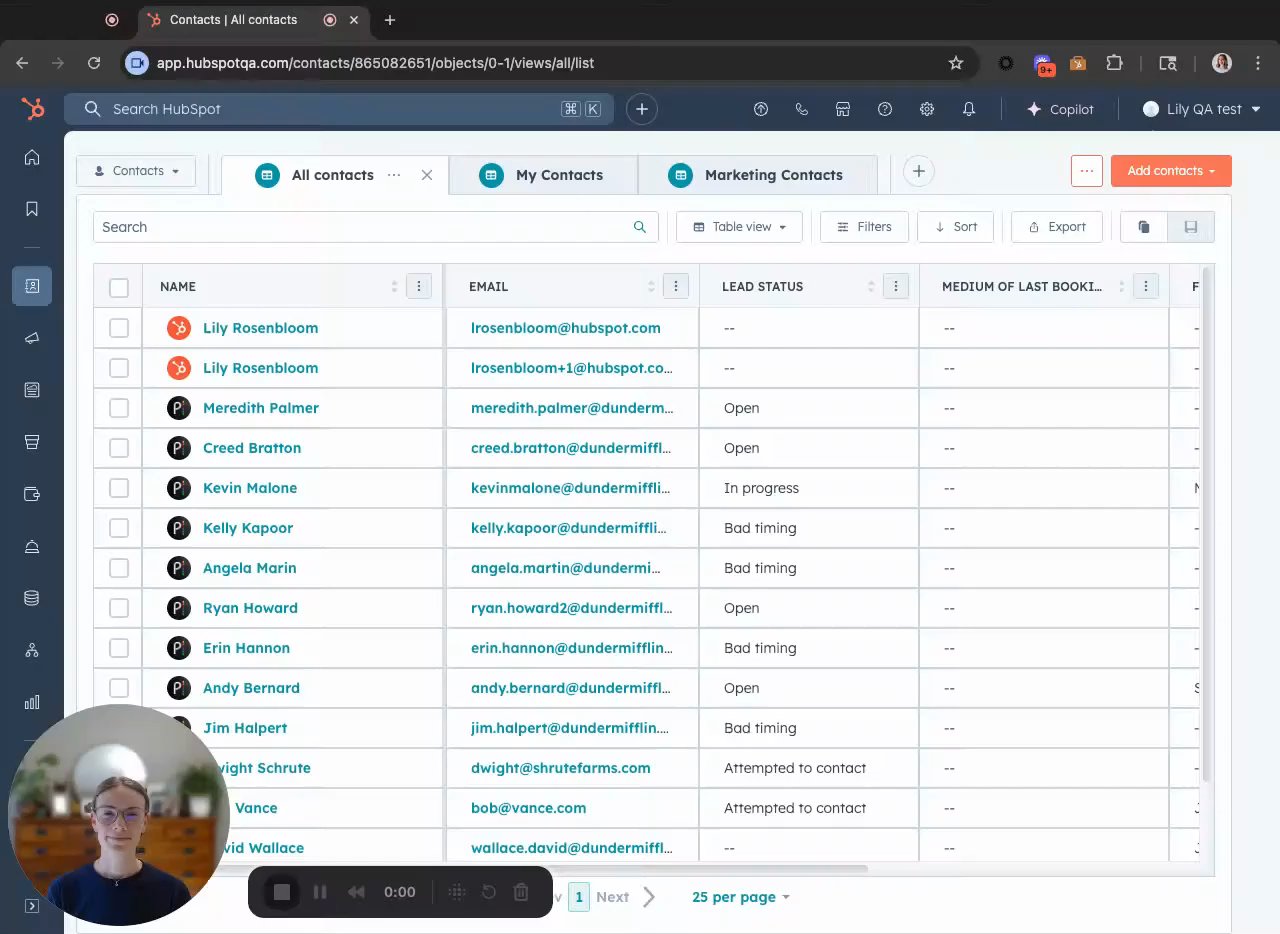The width and height of the screenshot is (1280, 934).
Task: Open the notifications bell in the top bar
Action: [x=969, y=109]
